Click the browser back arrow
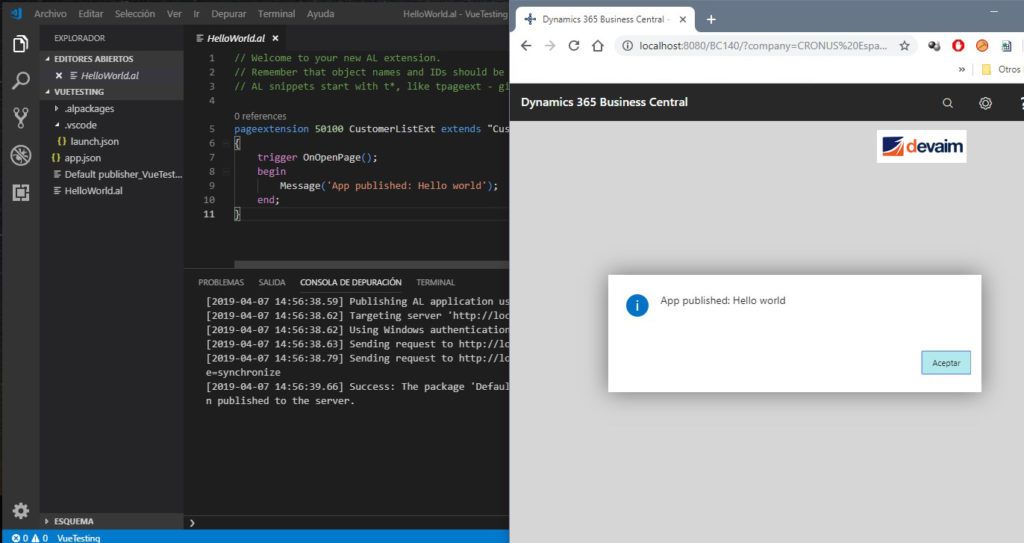Viewport: 1024px width, 543px height. pos(526,46)
